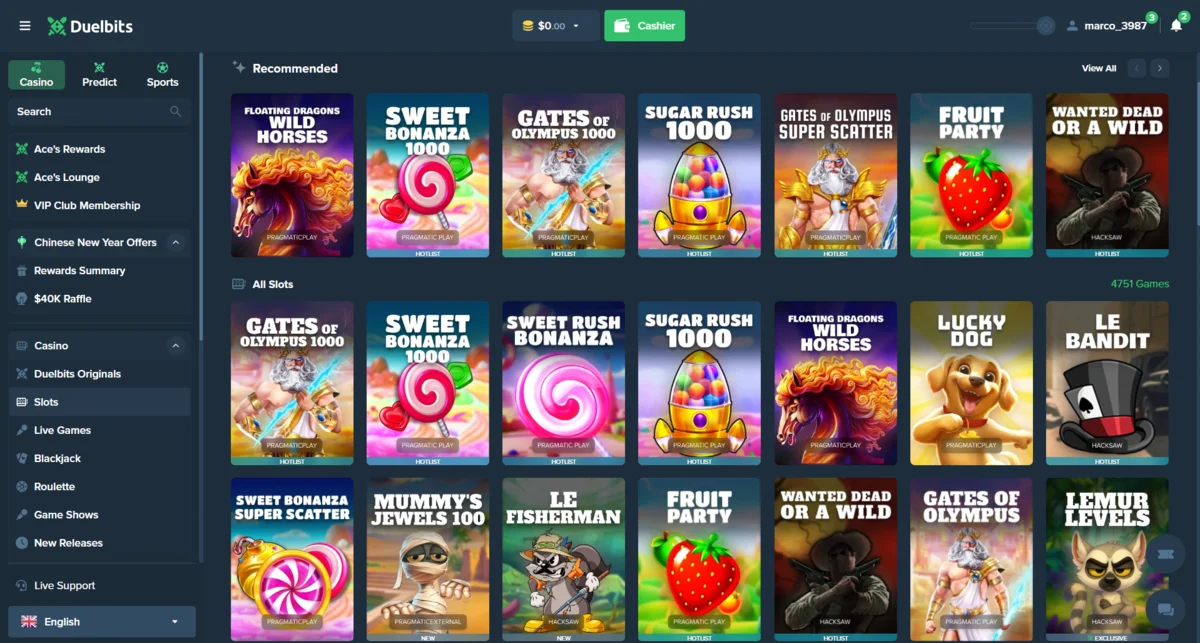
Task: Open Le Bandit game thumbnail
Action: click(x=1107, y=383)
